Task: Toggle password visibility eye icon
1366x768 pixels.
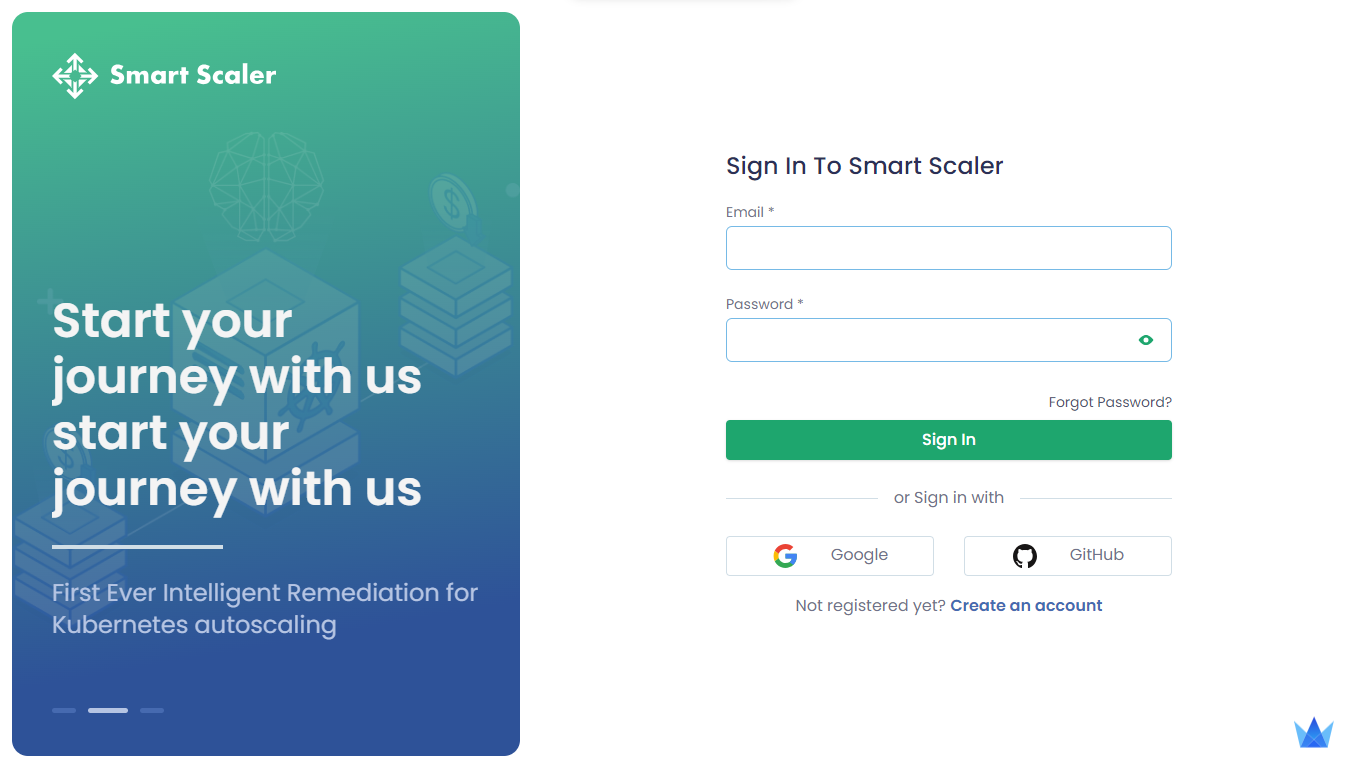Action: point(1146,340)
